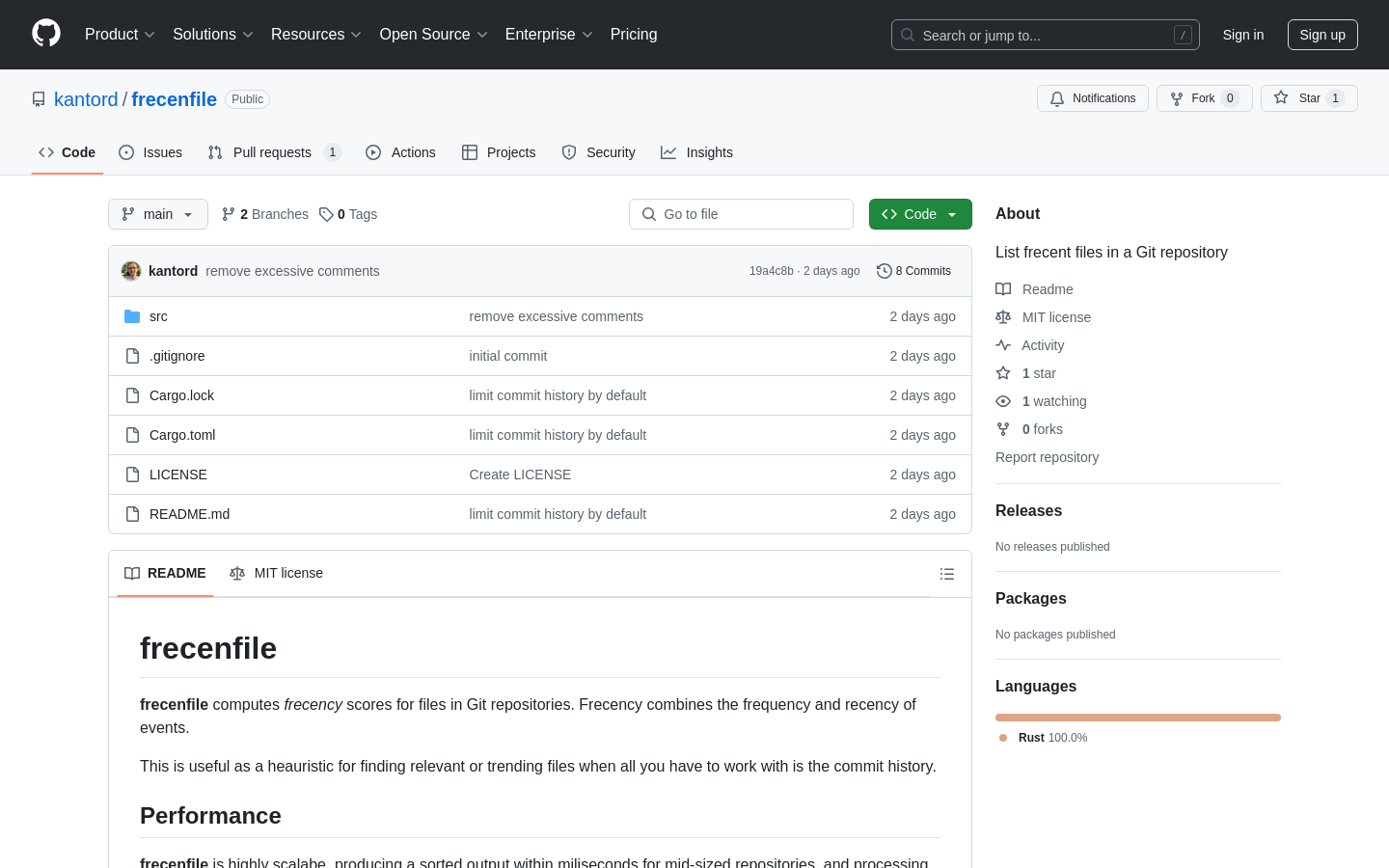Viewport: 1389px width, 868px height.
Task: Click the GitHub logo icon
Action: pyautogui.click(x=46, y=34)
